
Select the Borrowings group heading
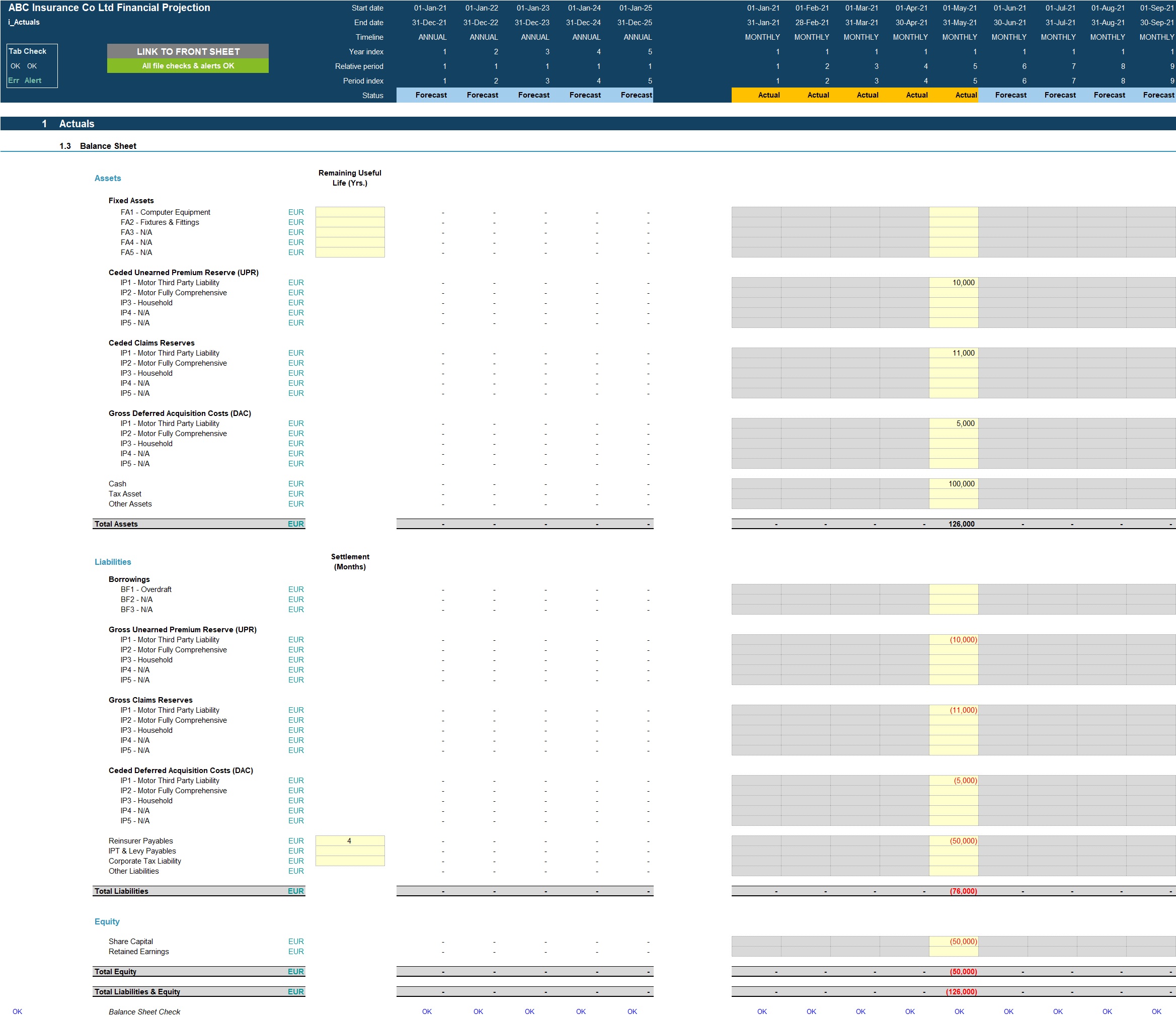pos(129,579)
